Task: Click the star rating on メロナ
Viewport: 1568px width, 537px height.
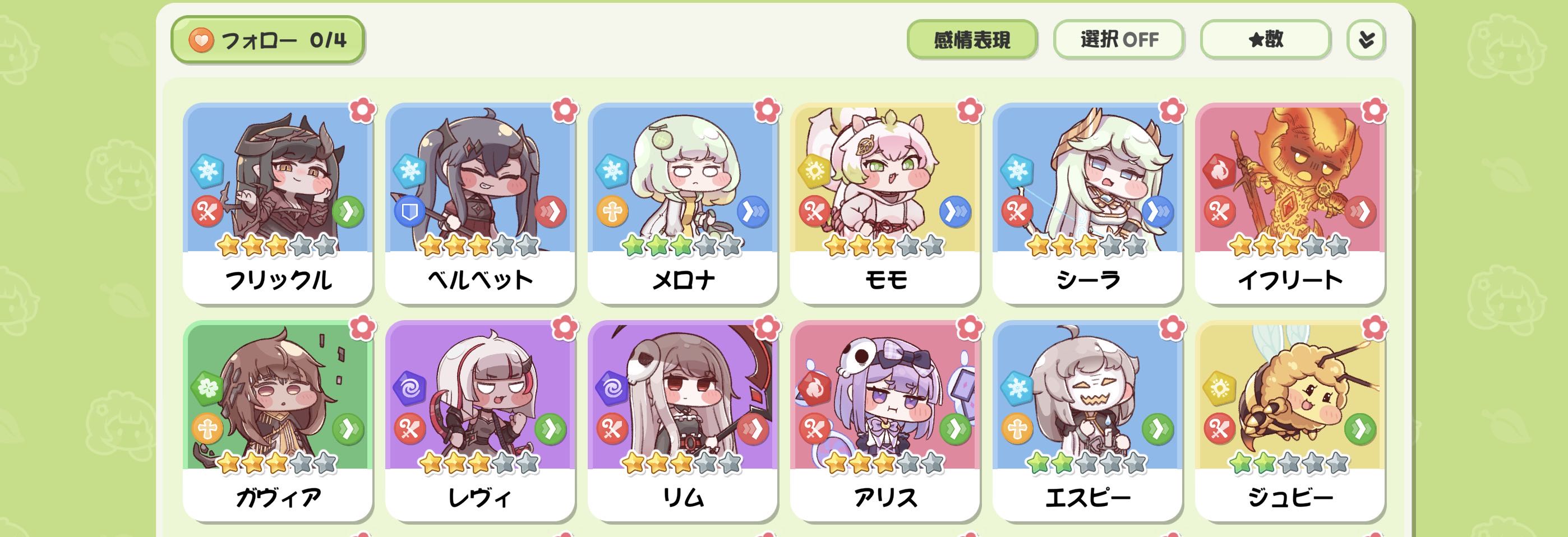Action: (x=682, y=246)
